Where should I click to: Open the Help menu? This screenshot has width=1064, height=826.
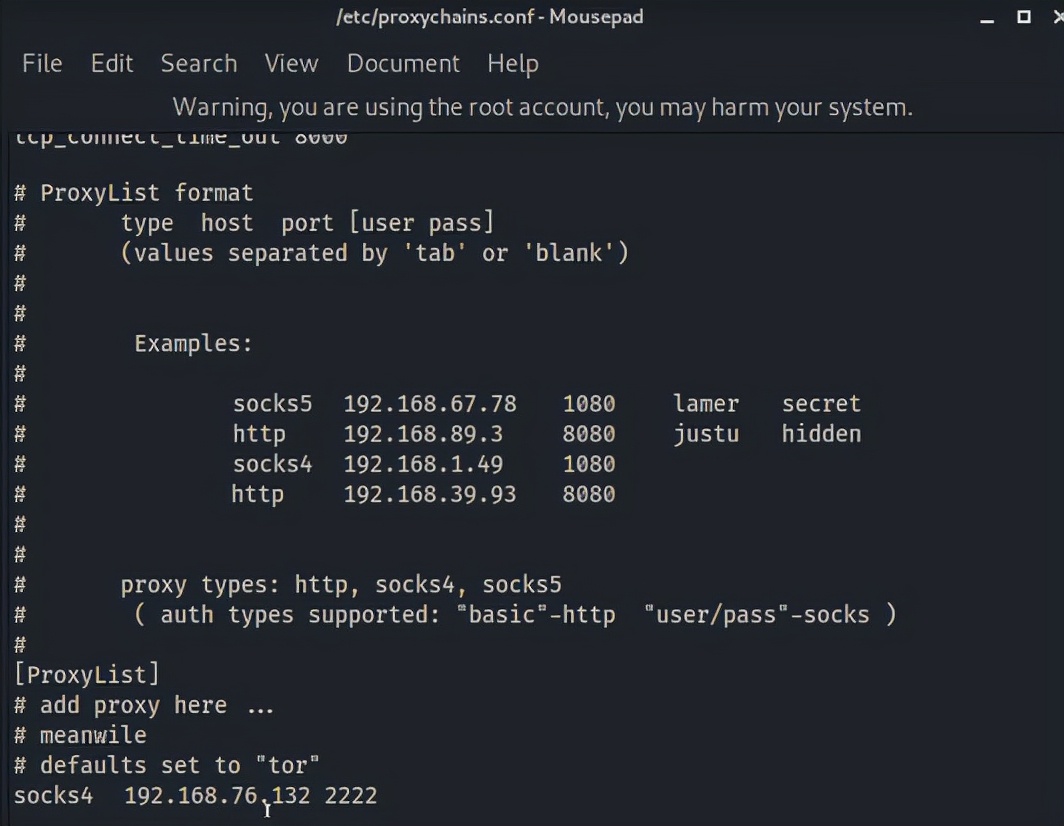pos(513,63)
